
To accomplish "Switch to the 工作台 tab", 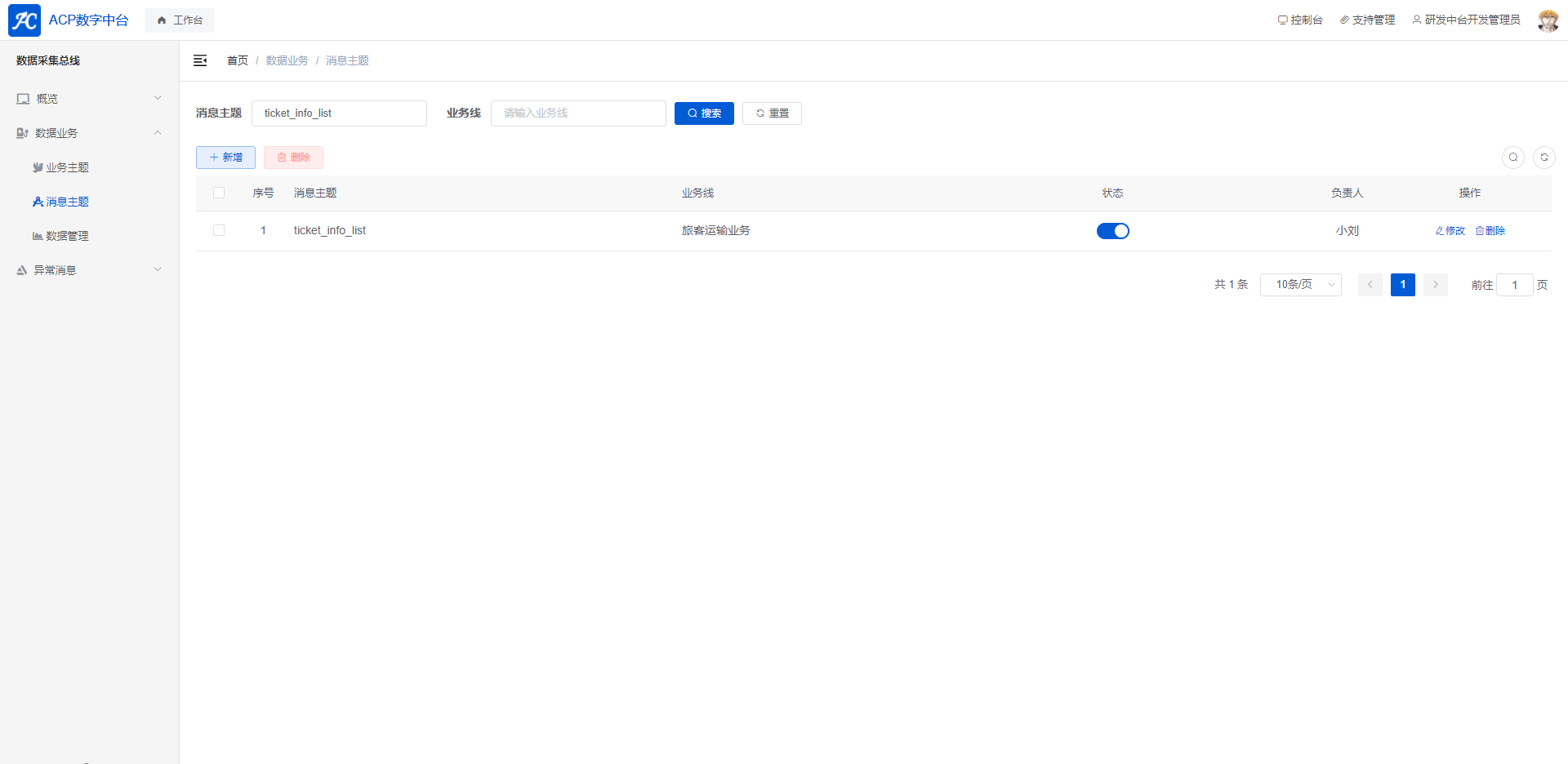I will (x=180, y=20).
